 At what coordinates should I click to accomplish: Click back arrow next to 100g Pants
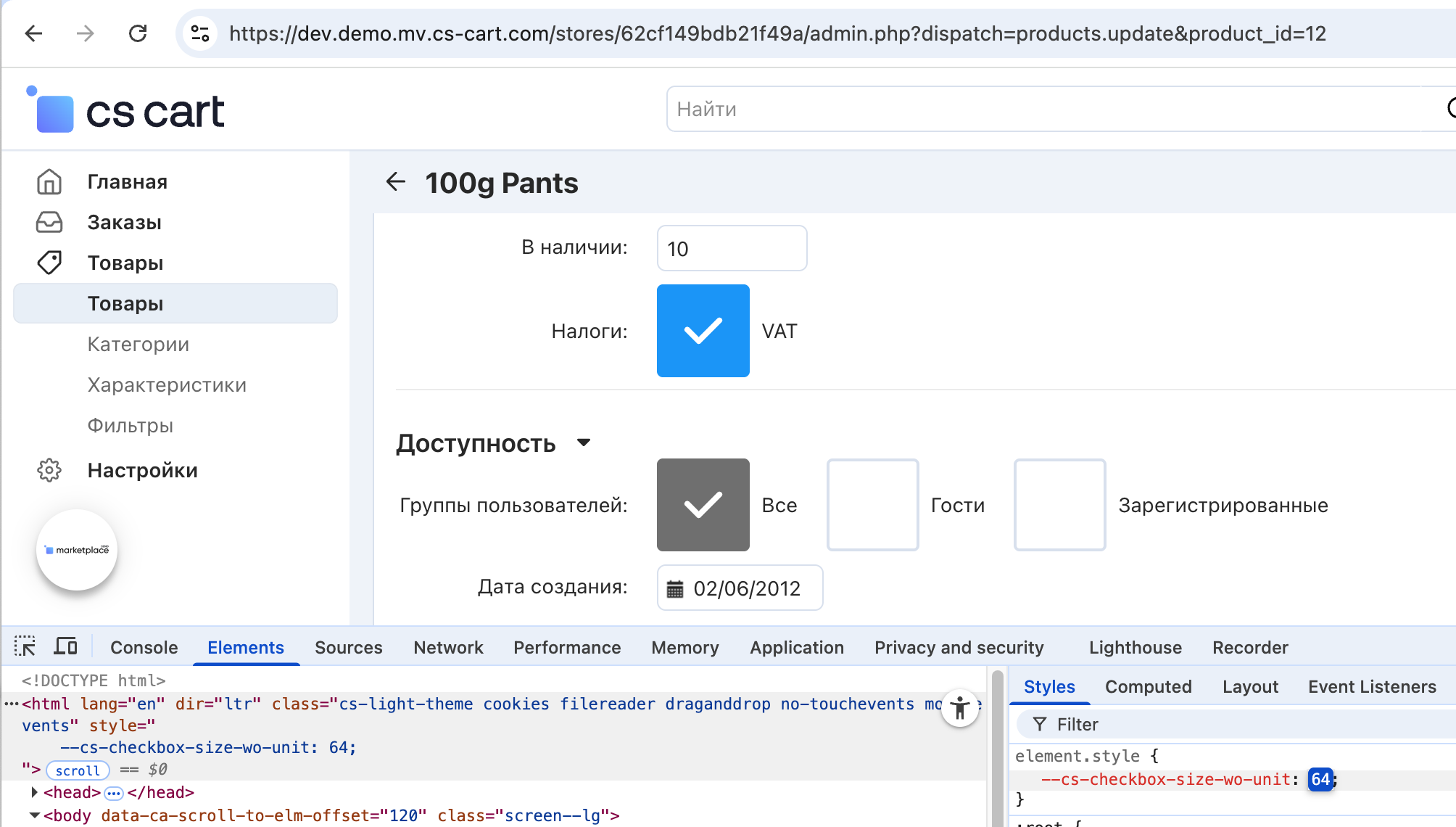(396, 182)
